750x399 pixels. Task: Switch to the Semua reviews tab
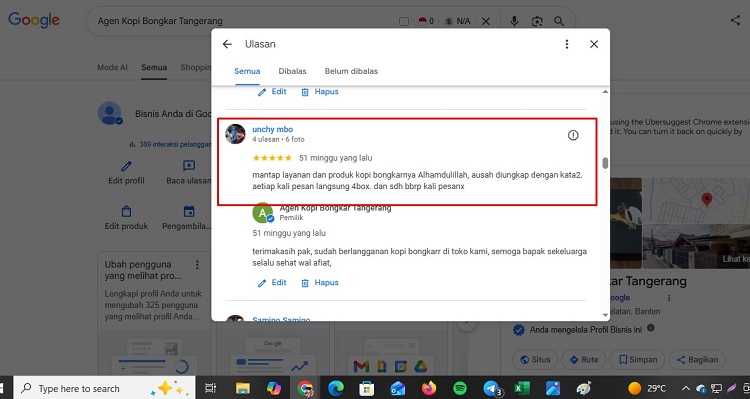[247, 71]
